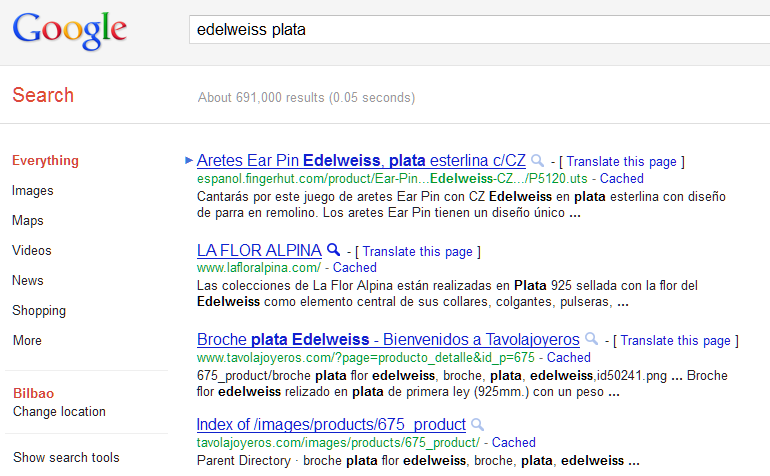Preview the Aretes Ear Pin result magnifier
Image resolution: width=770 pixels, height=476 pixels.
tap(538, 161)
